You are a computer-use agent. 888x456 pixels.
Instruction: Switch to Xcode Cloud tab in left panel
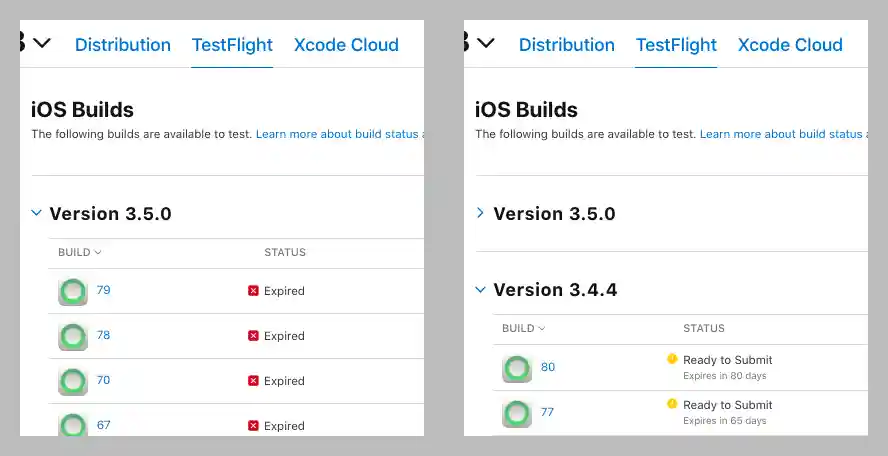[346, 45]
